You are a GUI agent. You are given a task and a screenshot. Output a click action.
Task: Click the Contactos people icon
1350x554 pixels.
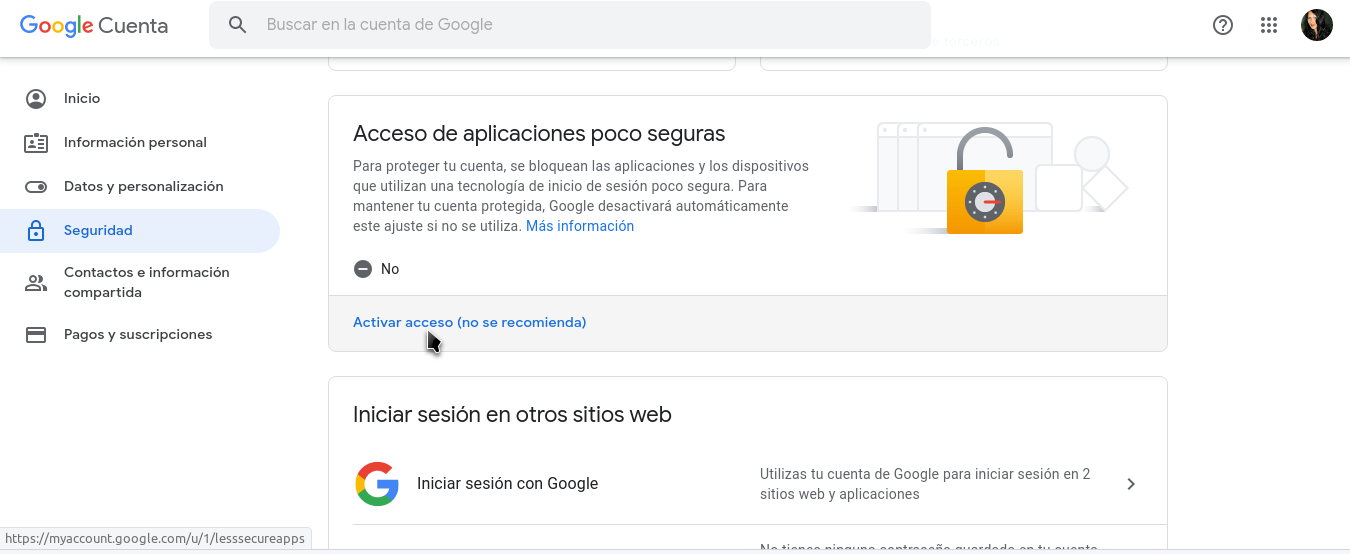(x=36, y=283)
